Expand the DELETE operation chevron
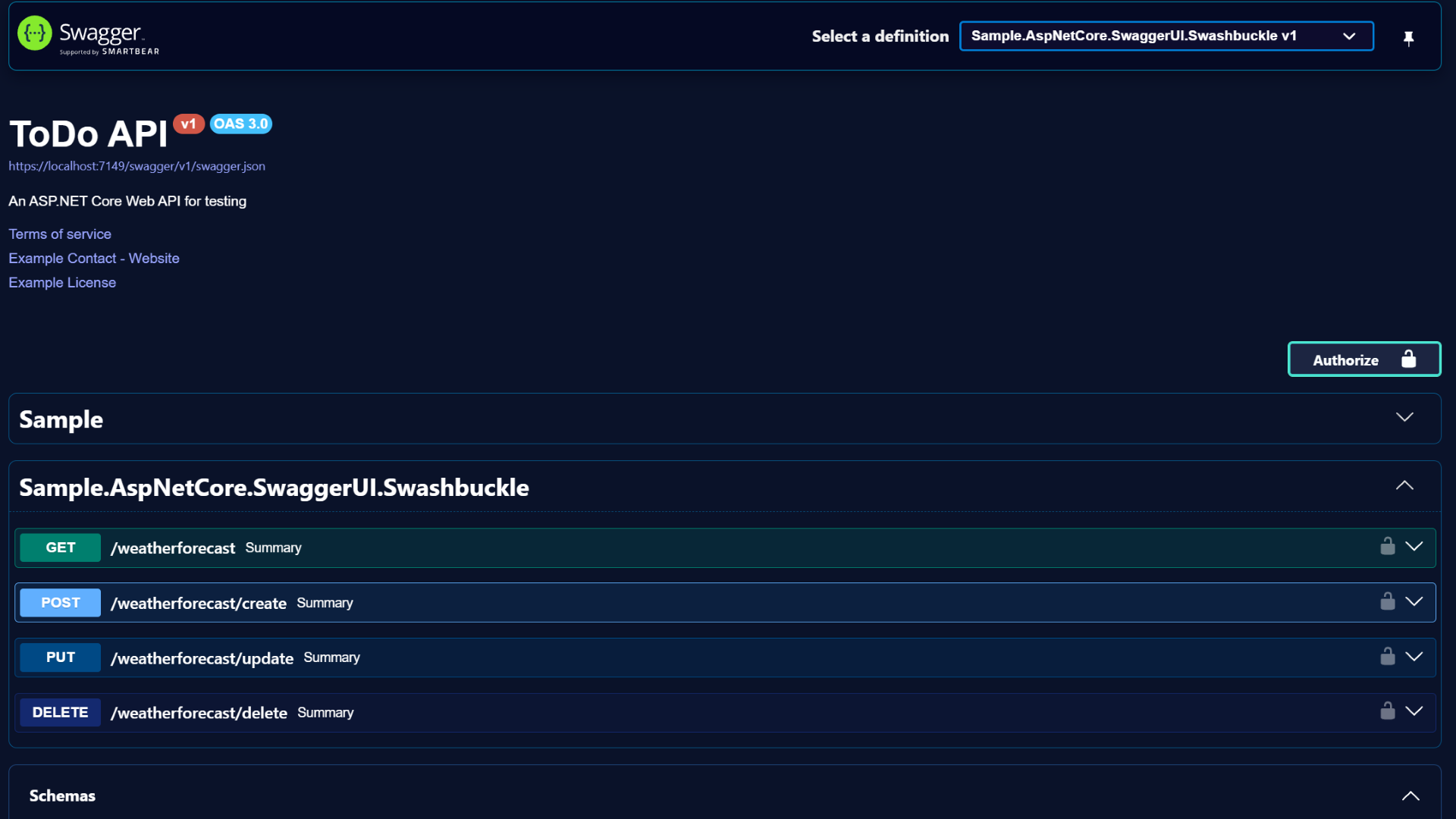 pos(1414,711)
